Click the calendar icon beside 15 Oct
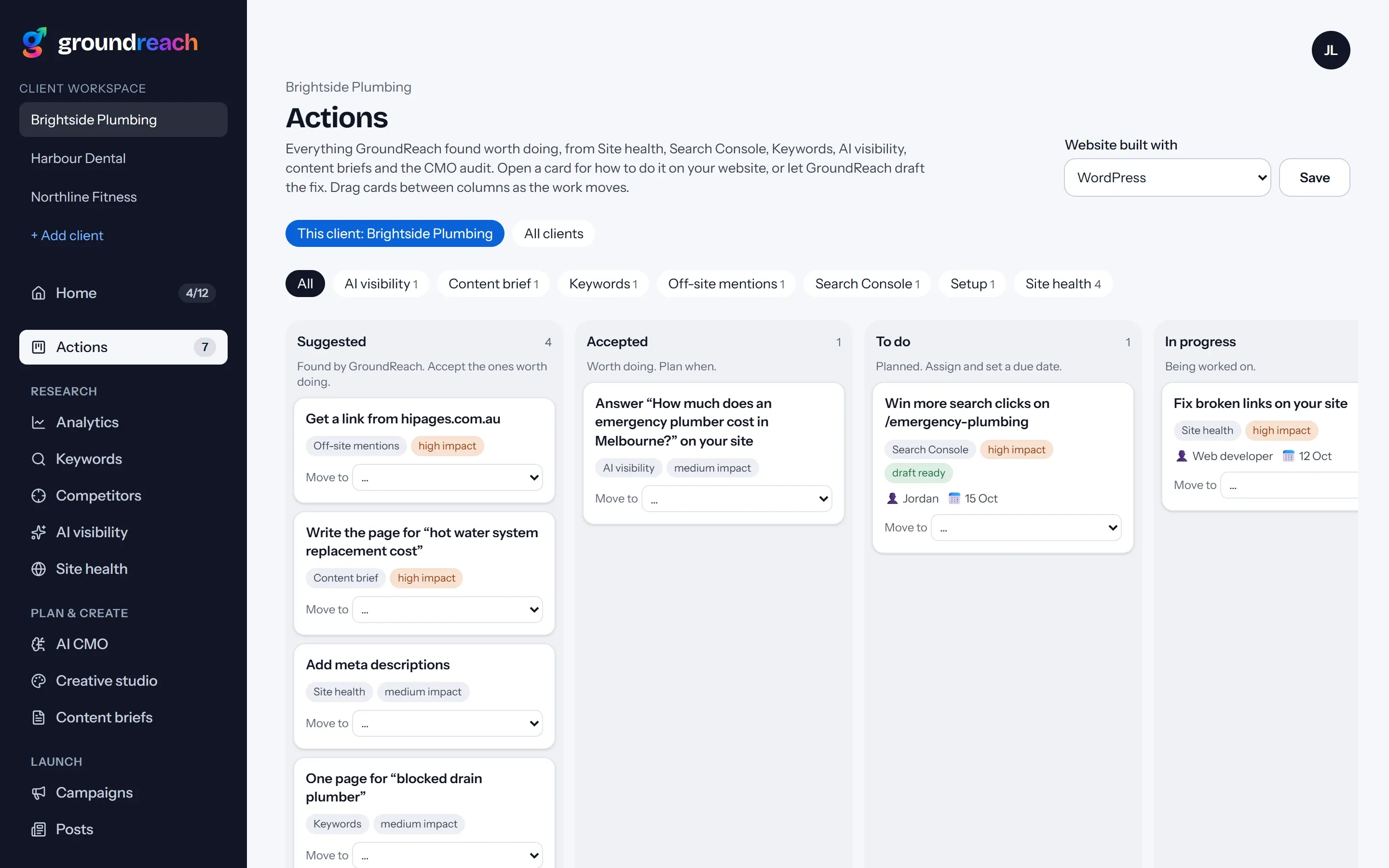 point(954,498)
